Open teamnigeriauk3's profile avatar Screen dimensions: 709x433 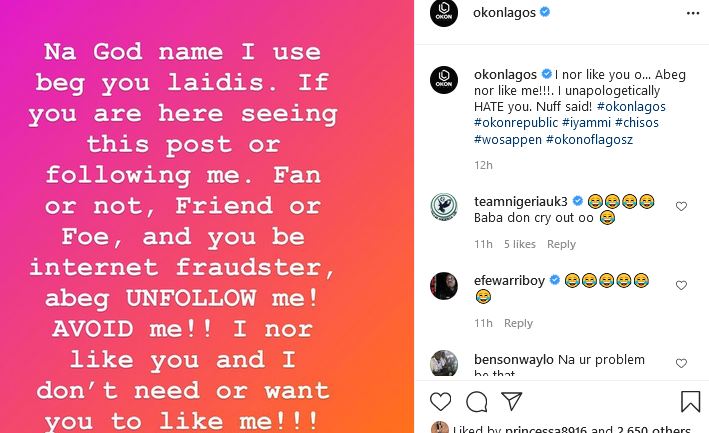[x=444, y=206]
